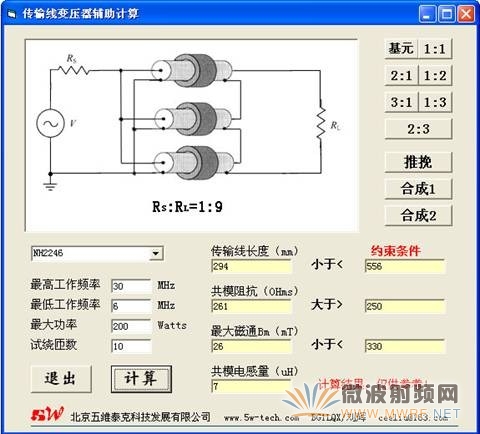The height and width of the screenshot is (434, 480).
Task: Choose the 2:1 transformer ratio
Action: click(401, 76)
